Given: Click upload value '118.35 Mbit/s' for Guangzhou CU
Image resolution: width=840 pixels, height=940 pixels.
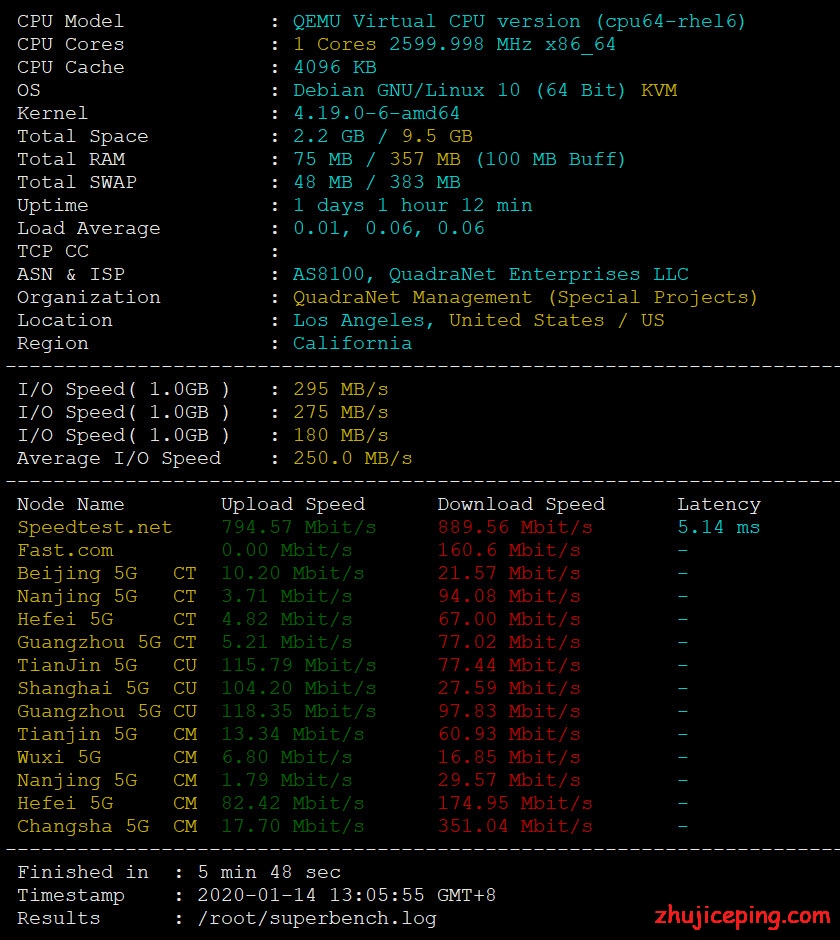Looking at the screenshot, I should [x=299, y=712].
